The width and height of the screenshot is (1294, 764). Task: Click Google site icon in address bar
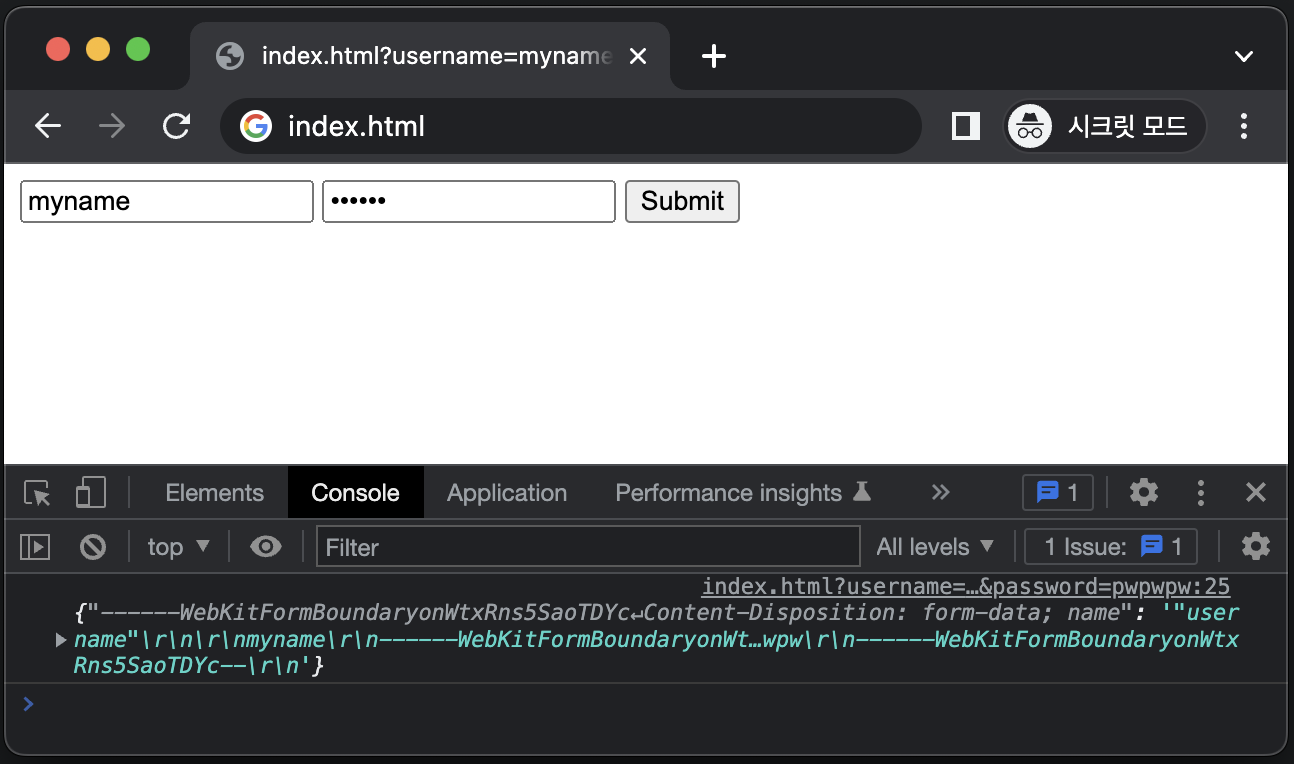coord(256,126)
